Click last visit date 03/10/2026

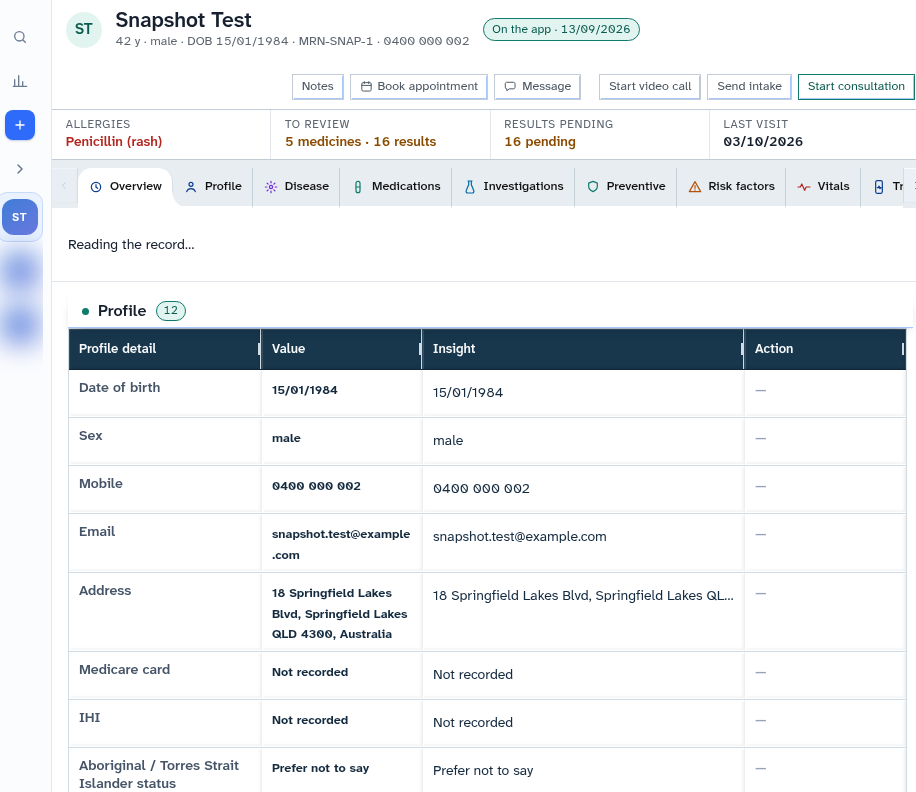coord(763,141)
